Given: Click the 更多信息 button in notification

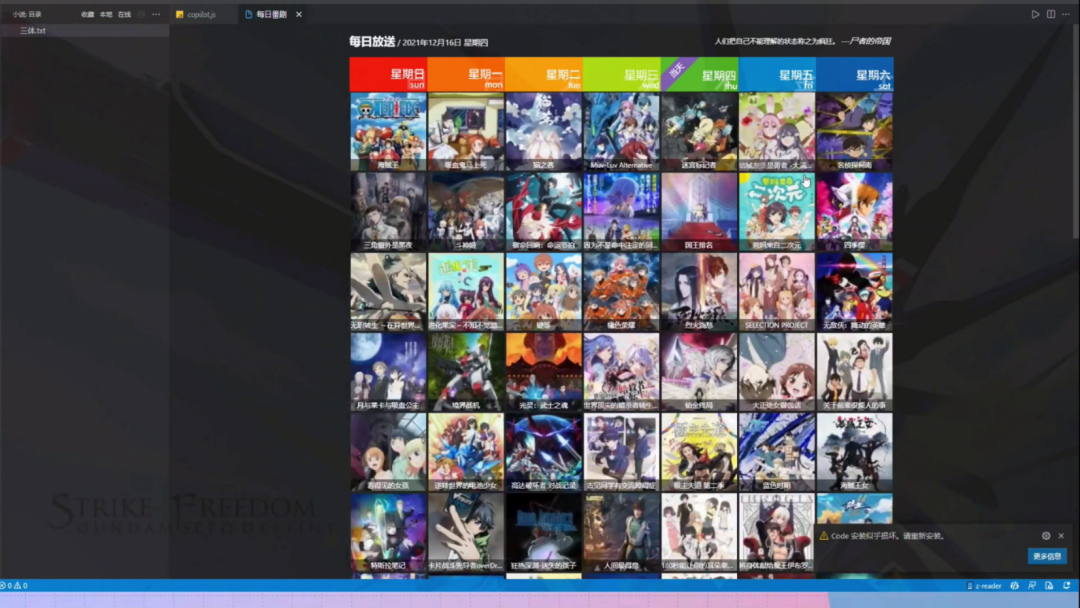Looking at the screenshot, I should tap(1047, 556).
